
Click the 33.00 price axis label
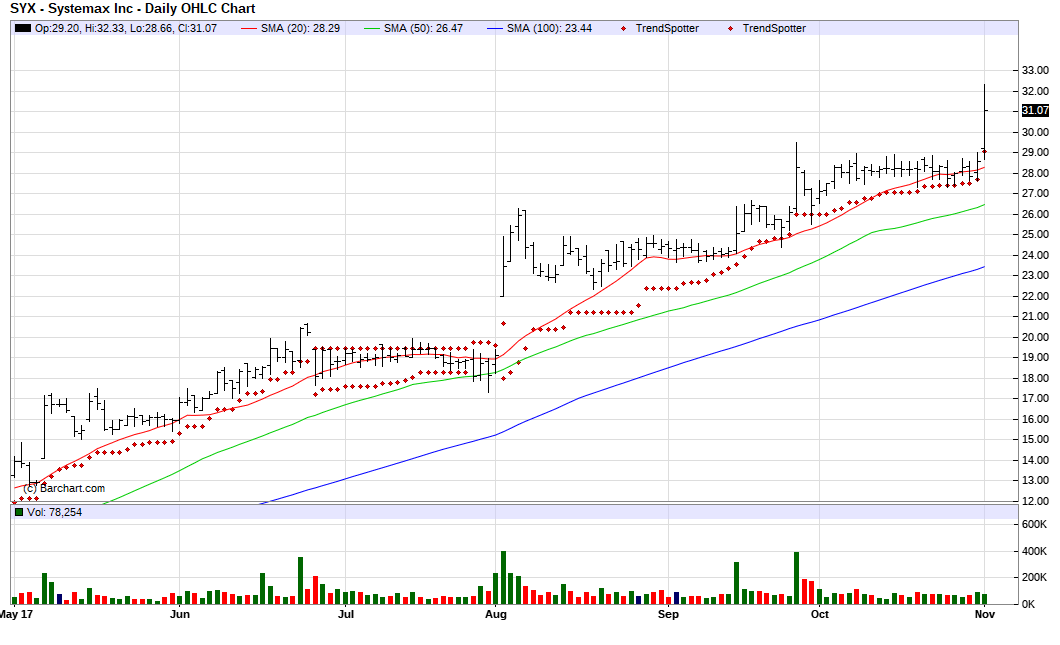[1035, 70]
